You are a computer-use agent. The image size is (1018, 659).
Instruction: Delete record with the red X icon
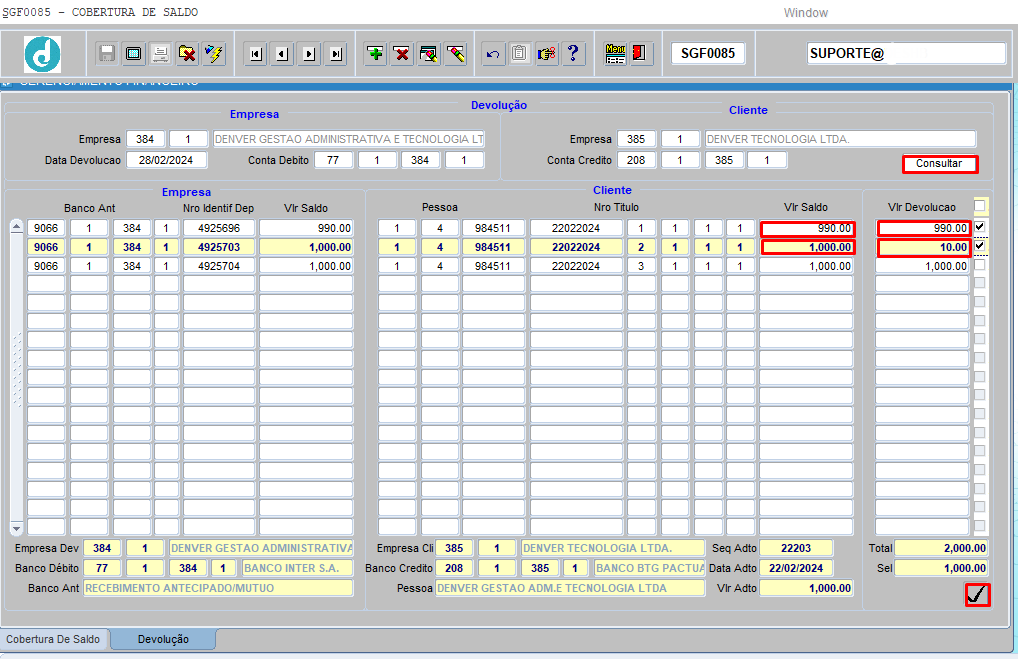click(402, 53)
